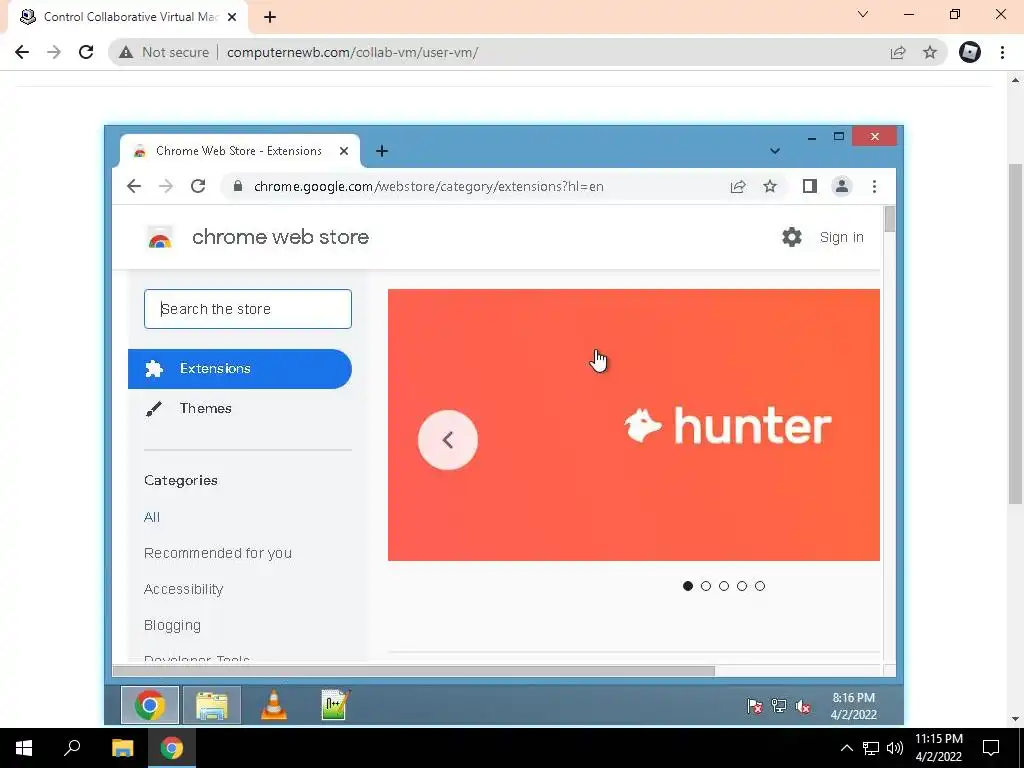The height and width of the screenshot is (768, 1024).
Task: Select the Chrome Web Store - Extensions tab
Action: [x=239, y=151]
